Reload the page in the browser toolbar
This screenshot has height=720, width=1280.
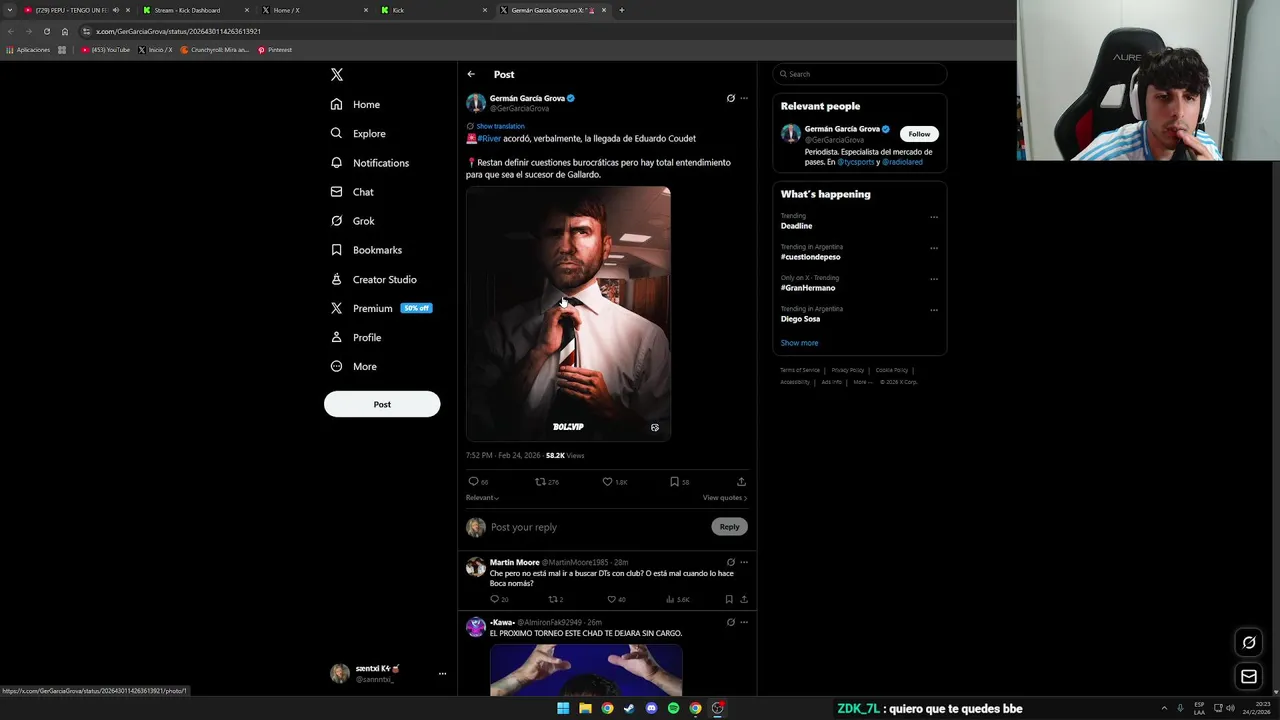46,31
